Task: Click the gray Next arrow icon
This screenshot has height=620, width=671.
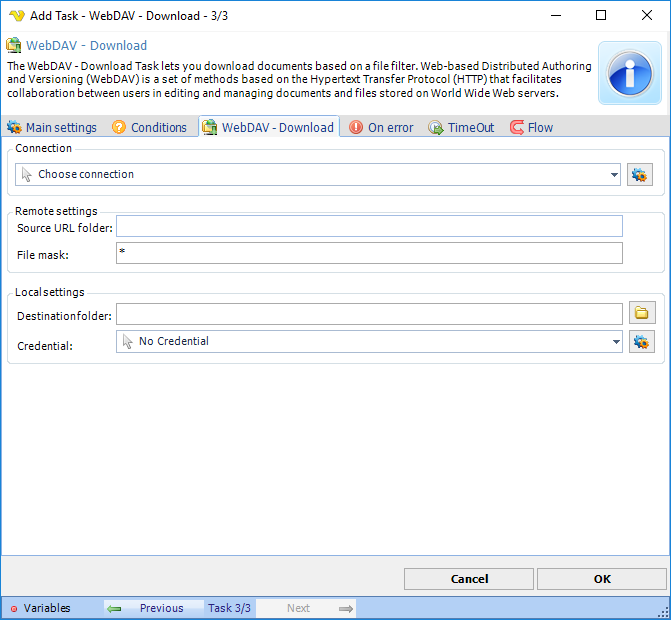Action: [346, 608]
